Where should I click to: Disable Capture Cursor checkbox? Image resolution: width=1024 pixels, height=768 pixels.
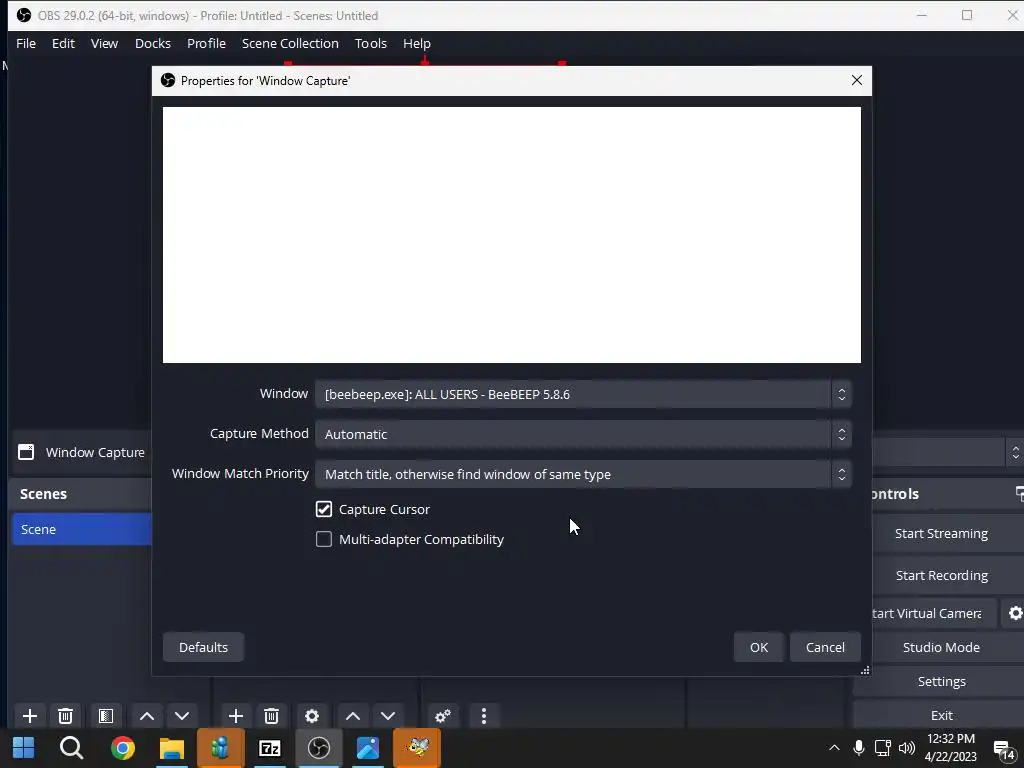click(x=324, y=509)
